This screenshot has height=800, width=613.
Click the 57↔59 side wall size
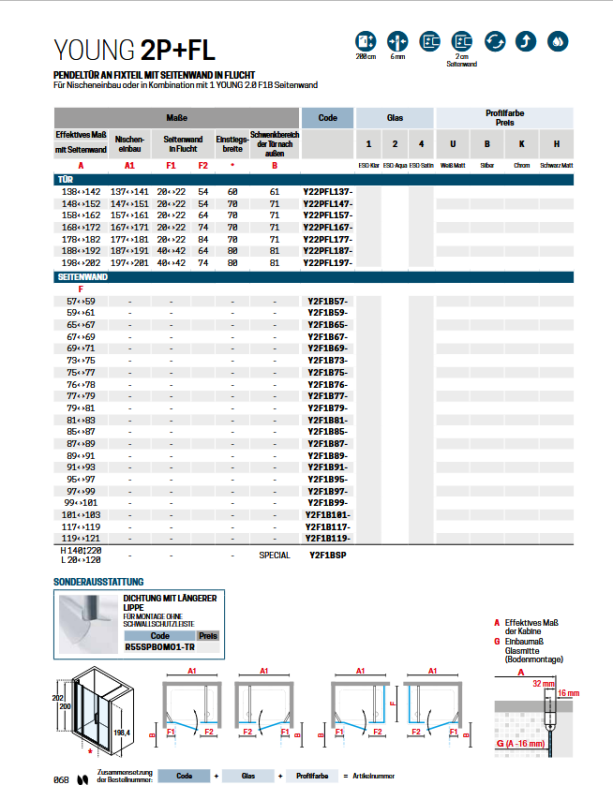click(x=81, y=302)
